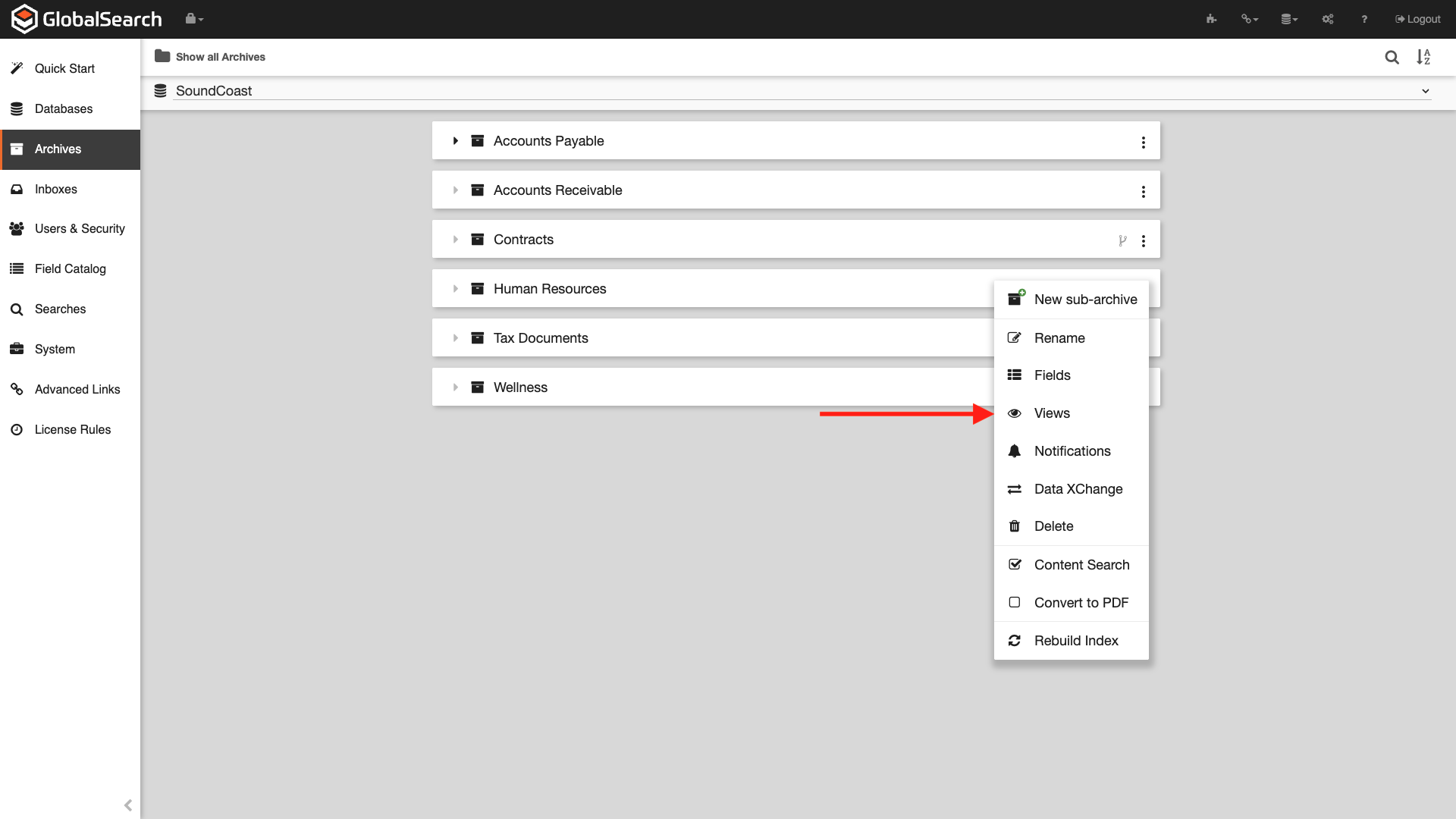Open System in sidebar

70,349
